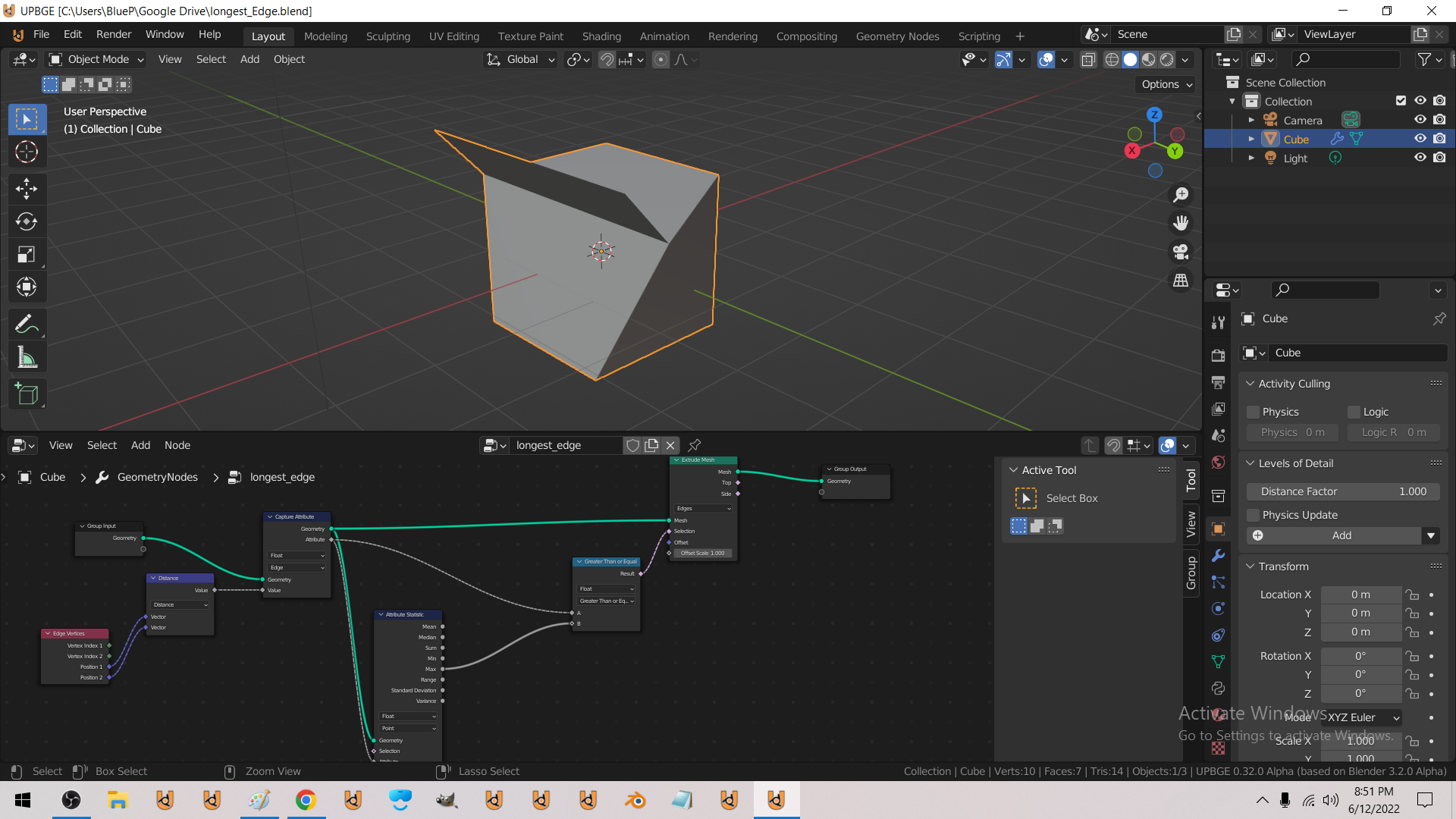Open Windows Start menu
This screenshot has width=1456, height=819.
point(23,800)
